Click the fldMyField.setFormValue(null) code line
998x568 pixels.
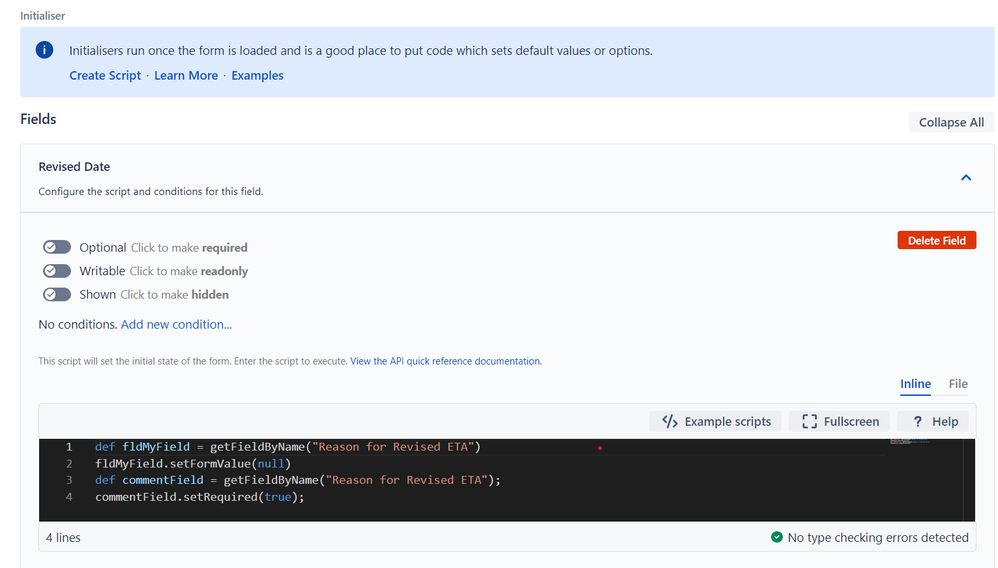193,464
